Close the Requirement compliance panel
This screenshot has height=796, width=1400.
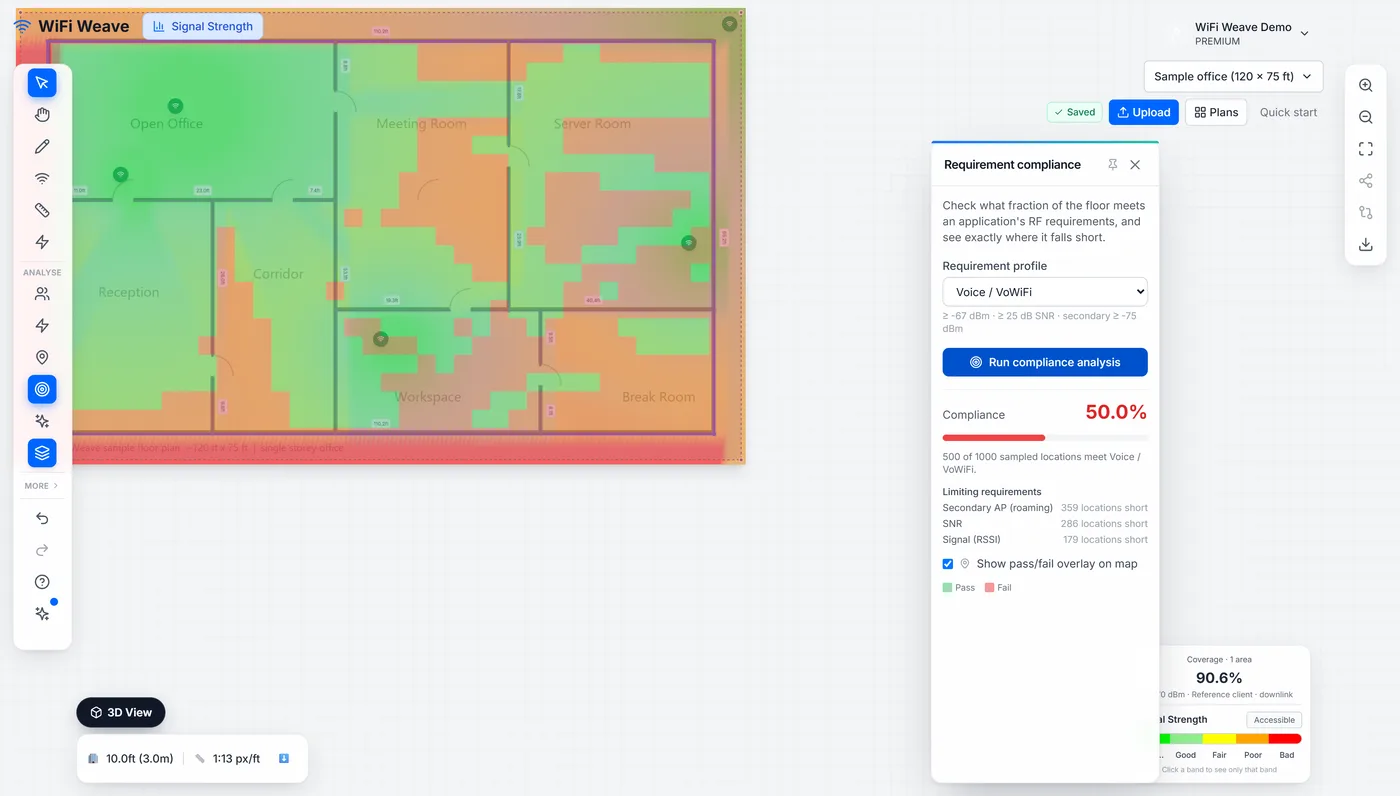[1135, 165]
